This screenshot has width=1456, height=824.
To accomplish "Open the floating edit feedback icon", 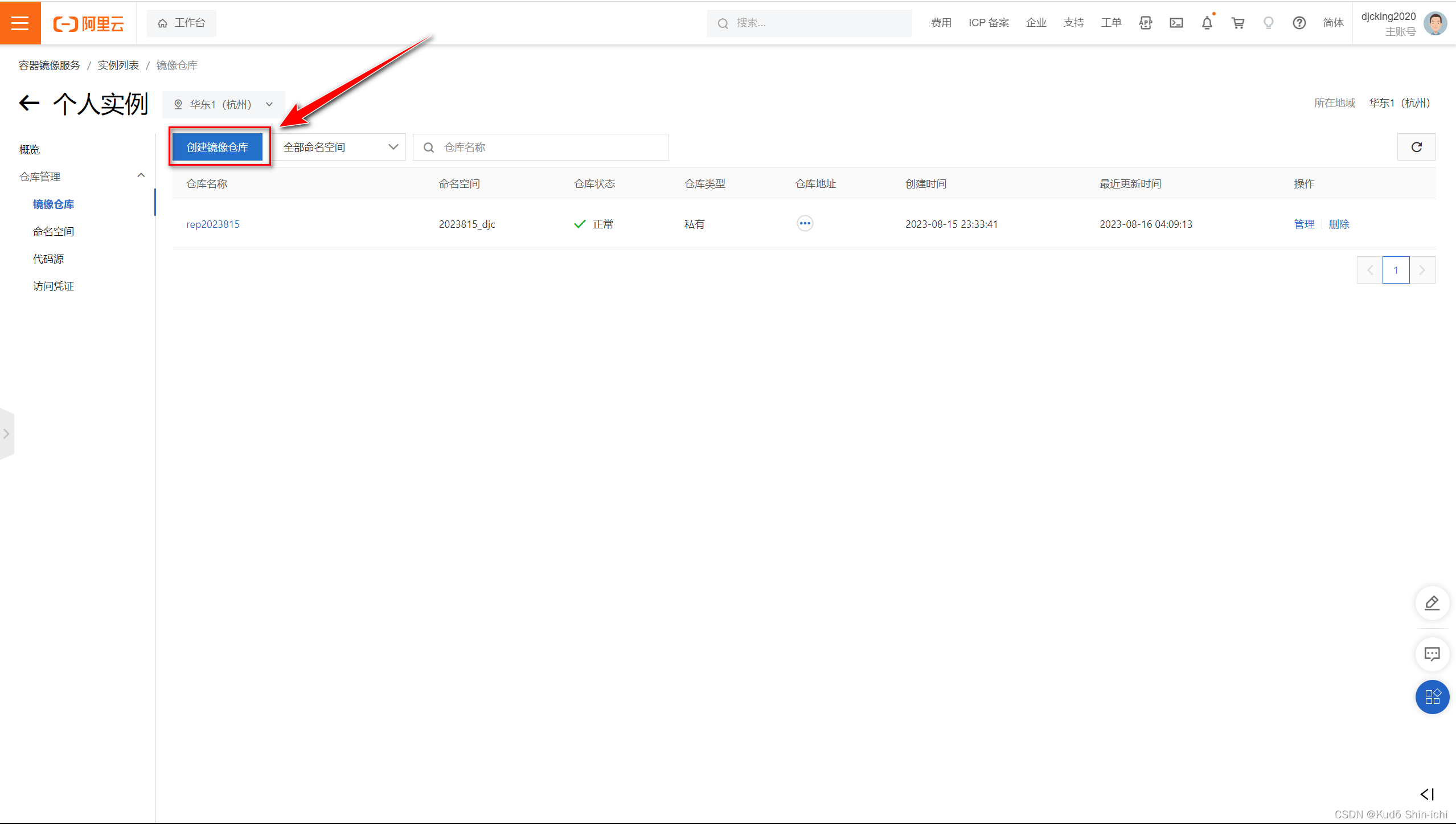I will click(x=1432, y=602).
